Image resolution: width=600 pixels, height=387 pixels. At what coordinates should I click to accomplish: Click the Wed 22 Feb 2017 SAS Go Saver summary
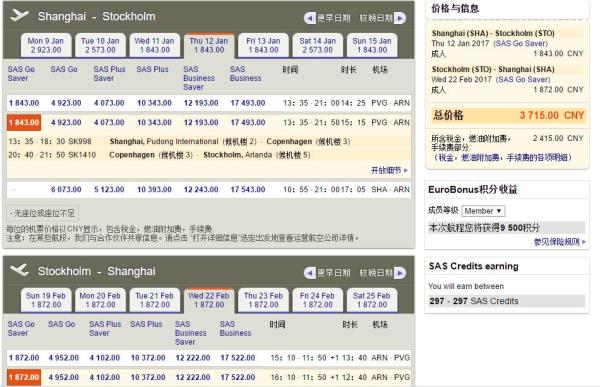491,80
